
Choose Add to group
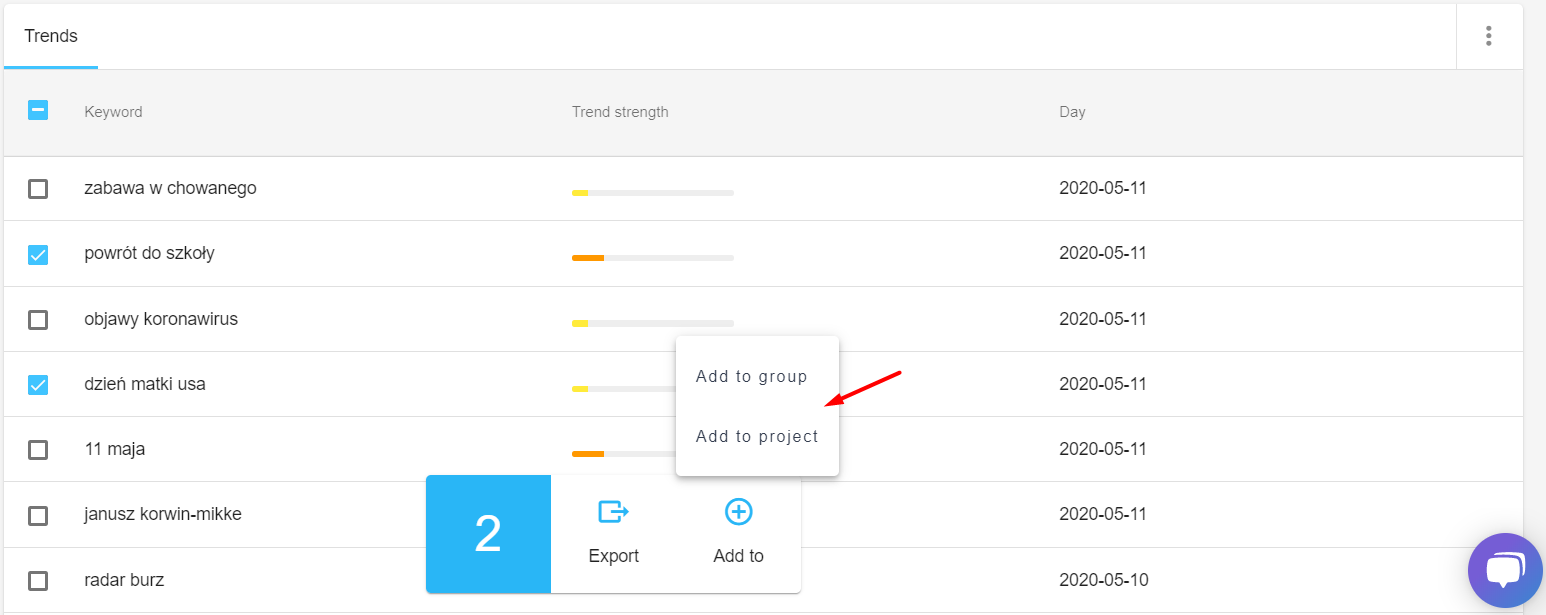[x=757, y=377]
